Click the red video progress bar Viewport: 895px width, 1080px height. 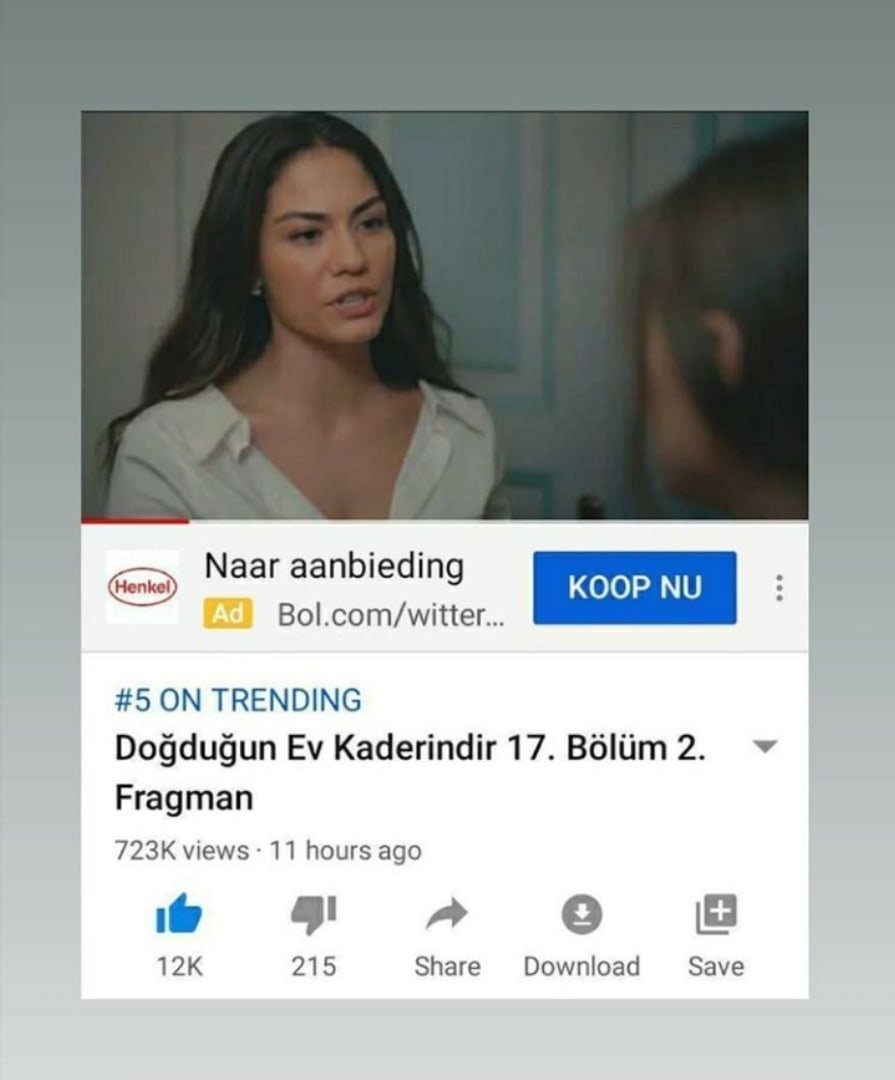(x=135, y=521)
